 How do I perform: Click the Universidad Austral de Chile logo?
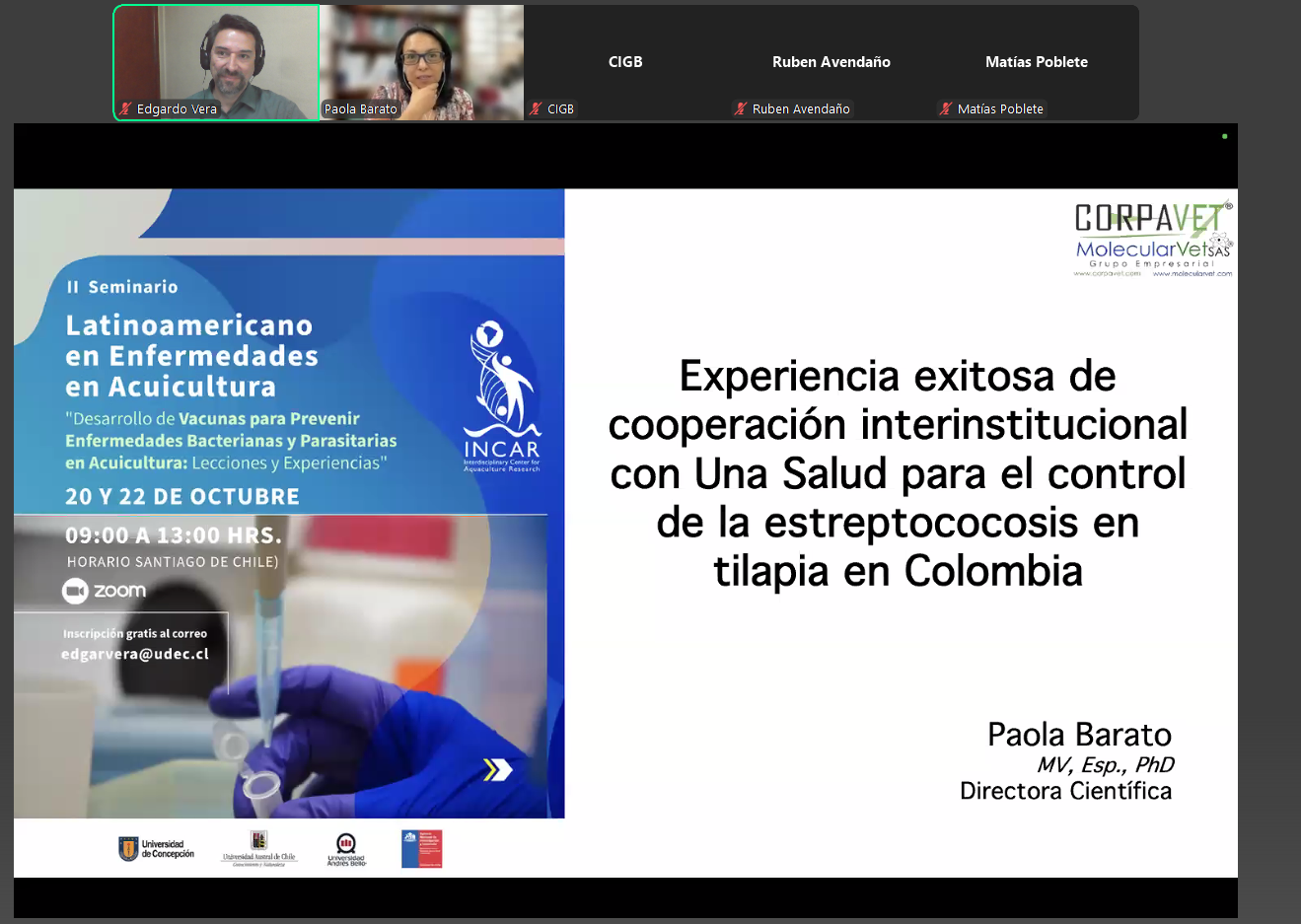coord(258,848)
